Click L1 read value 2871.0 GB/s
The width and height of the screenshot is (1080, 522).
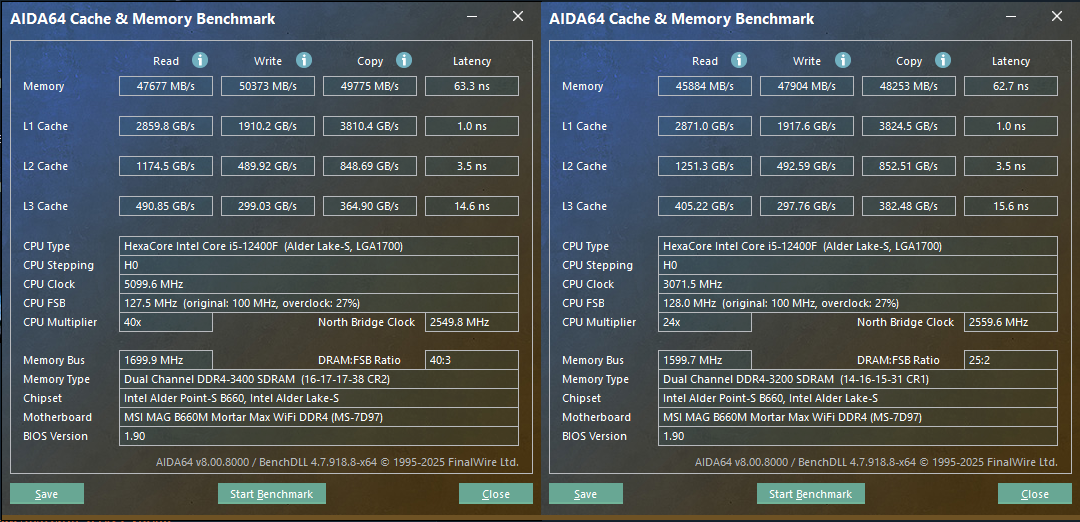point(705,126)
